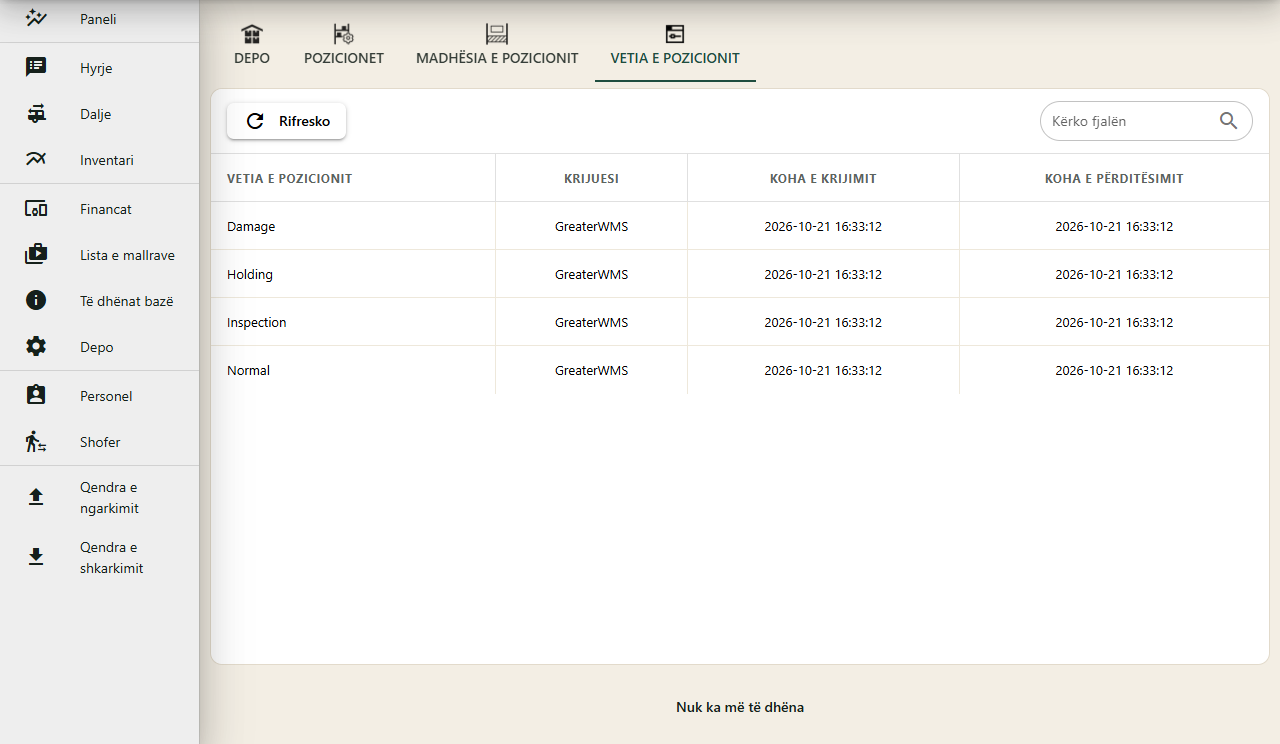Click the Qendra e shkarkimit download icon

[x=36, y=557]
